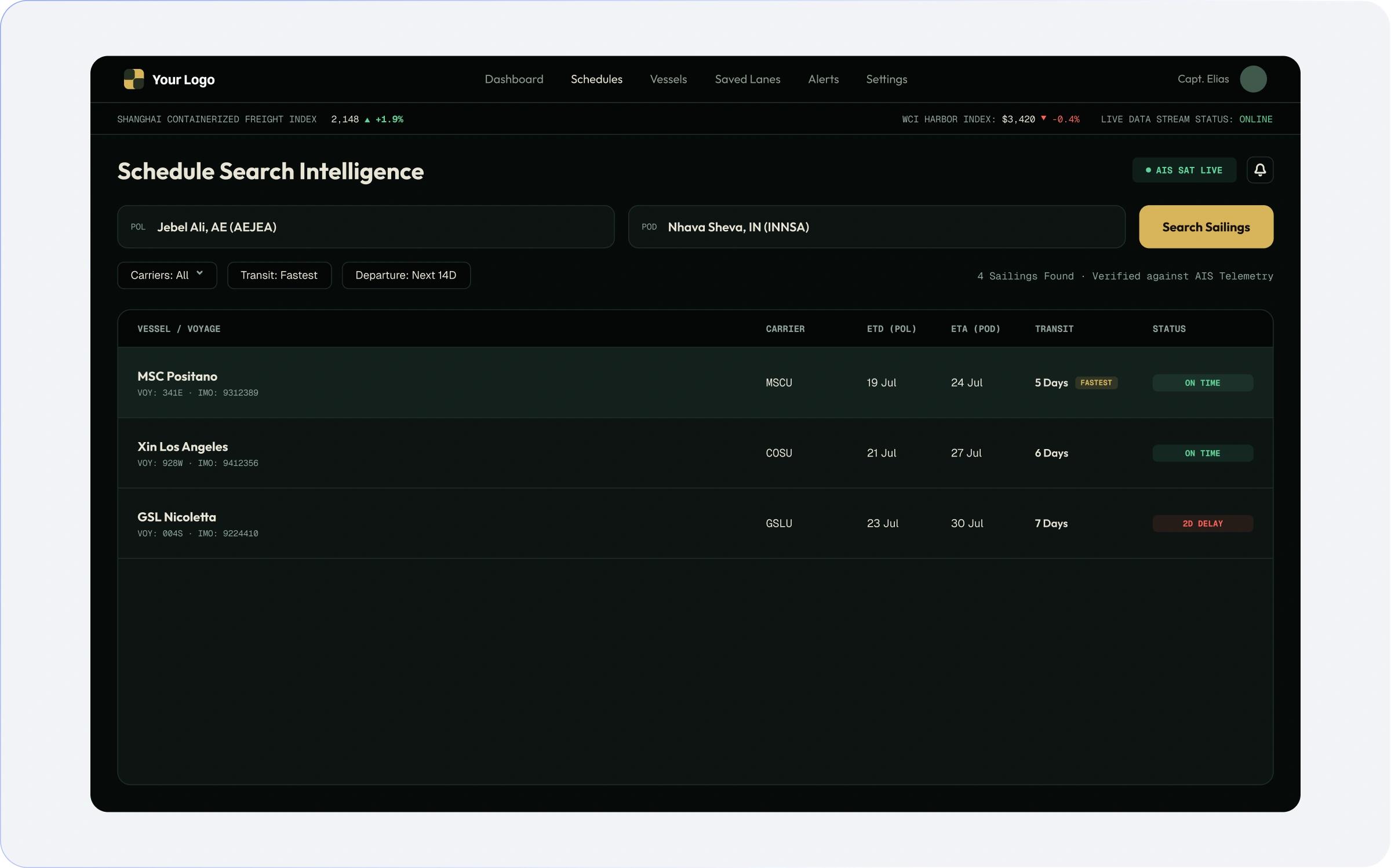This screenshot has width=1391, height=868.
Task: Click VOY: 004S IMO: 9224410 details
Action: 198,534
